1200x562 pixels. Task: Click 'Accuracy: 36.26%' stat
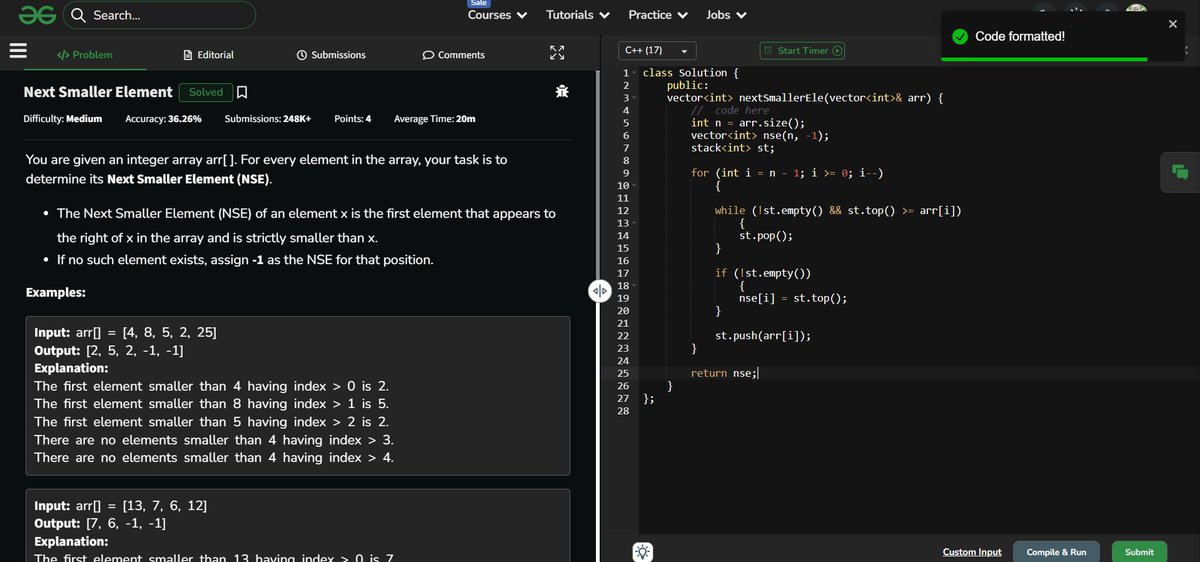tap(163, 119)
